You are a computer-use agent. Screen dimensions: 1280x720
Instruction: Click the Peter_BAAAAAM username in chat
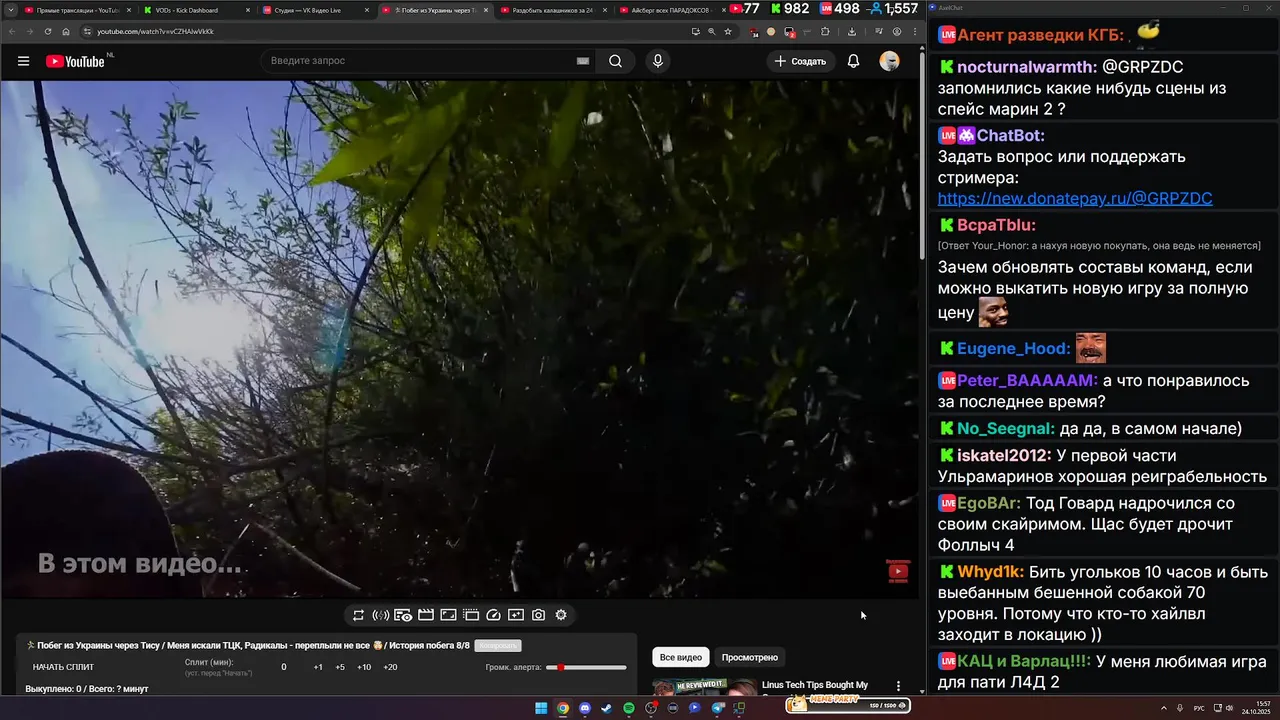[x=1027, y=381]
